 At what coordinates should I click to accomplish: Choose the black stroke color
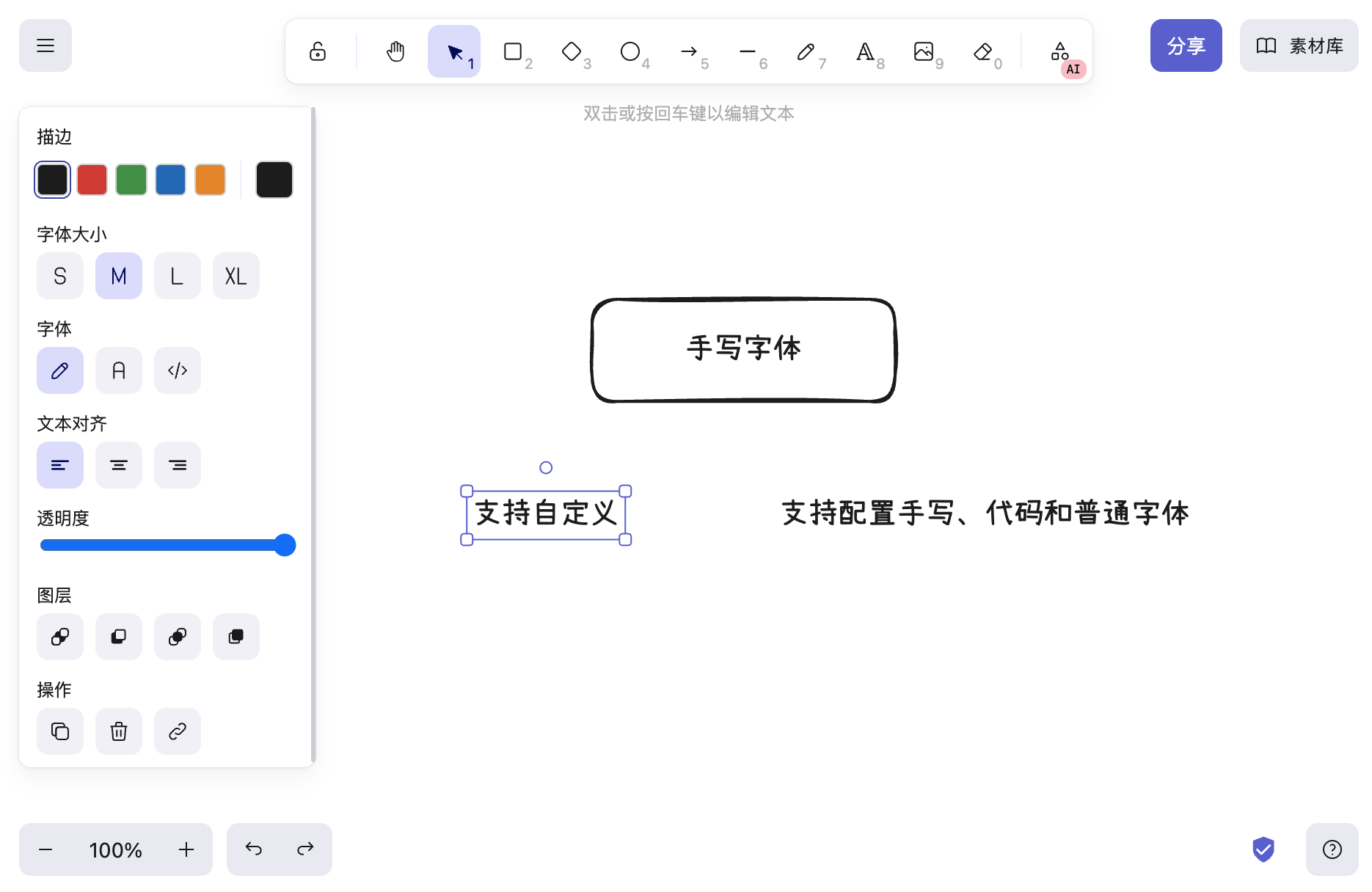(53, 180)
